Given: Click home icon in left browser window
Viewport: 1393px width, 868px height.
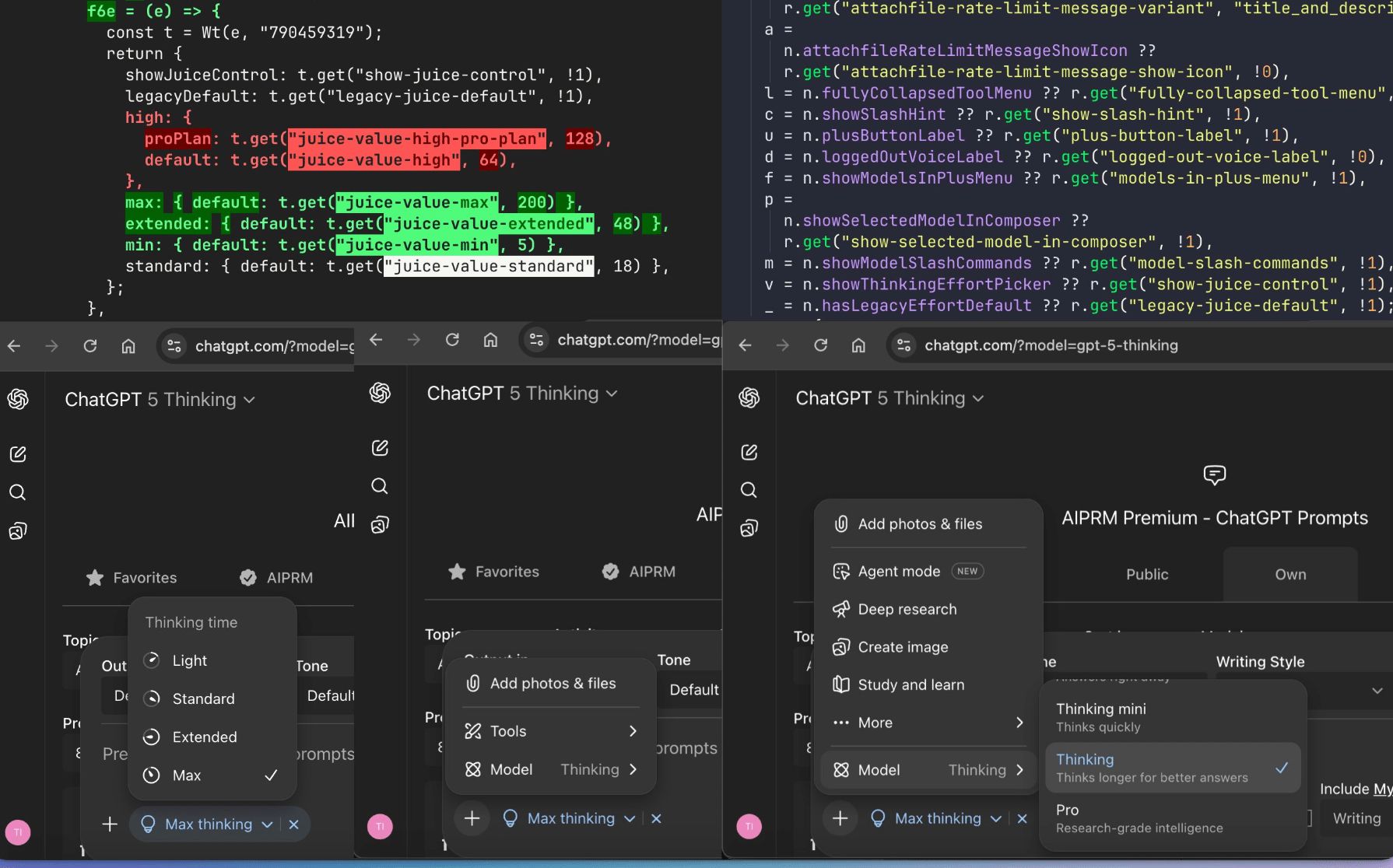Looking at the screenshot, I should pyautogui.click(x=128, y=346).
